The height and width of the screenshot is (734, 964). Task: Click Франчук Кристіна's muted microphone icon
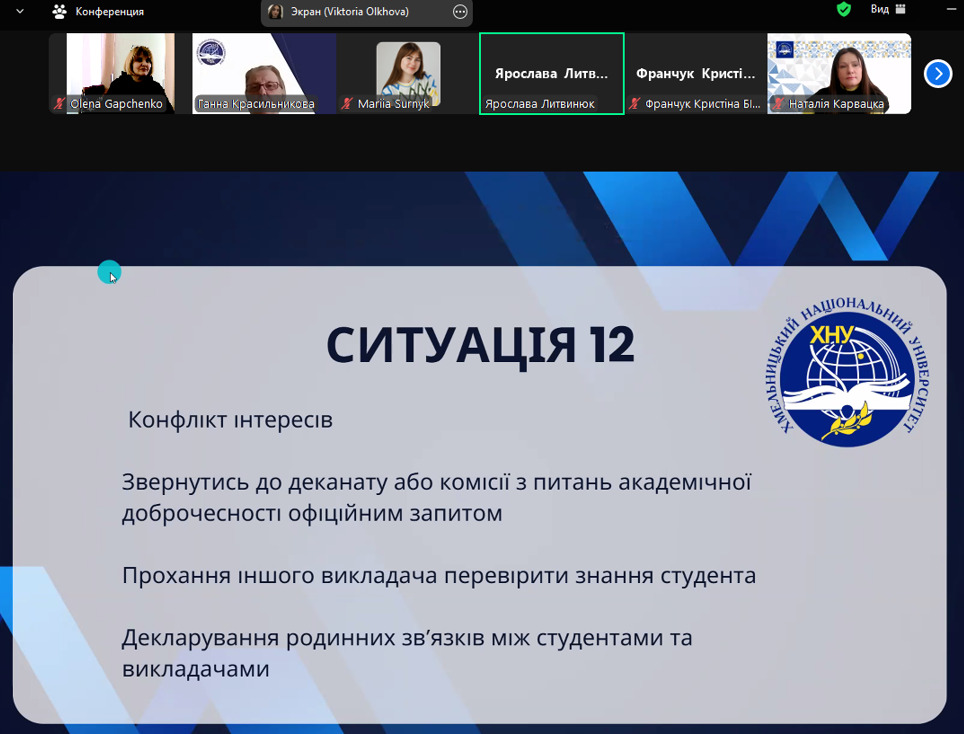(x=635, y=104)
